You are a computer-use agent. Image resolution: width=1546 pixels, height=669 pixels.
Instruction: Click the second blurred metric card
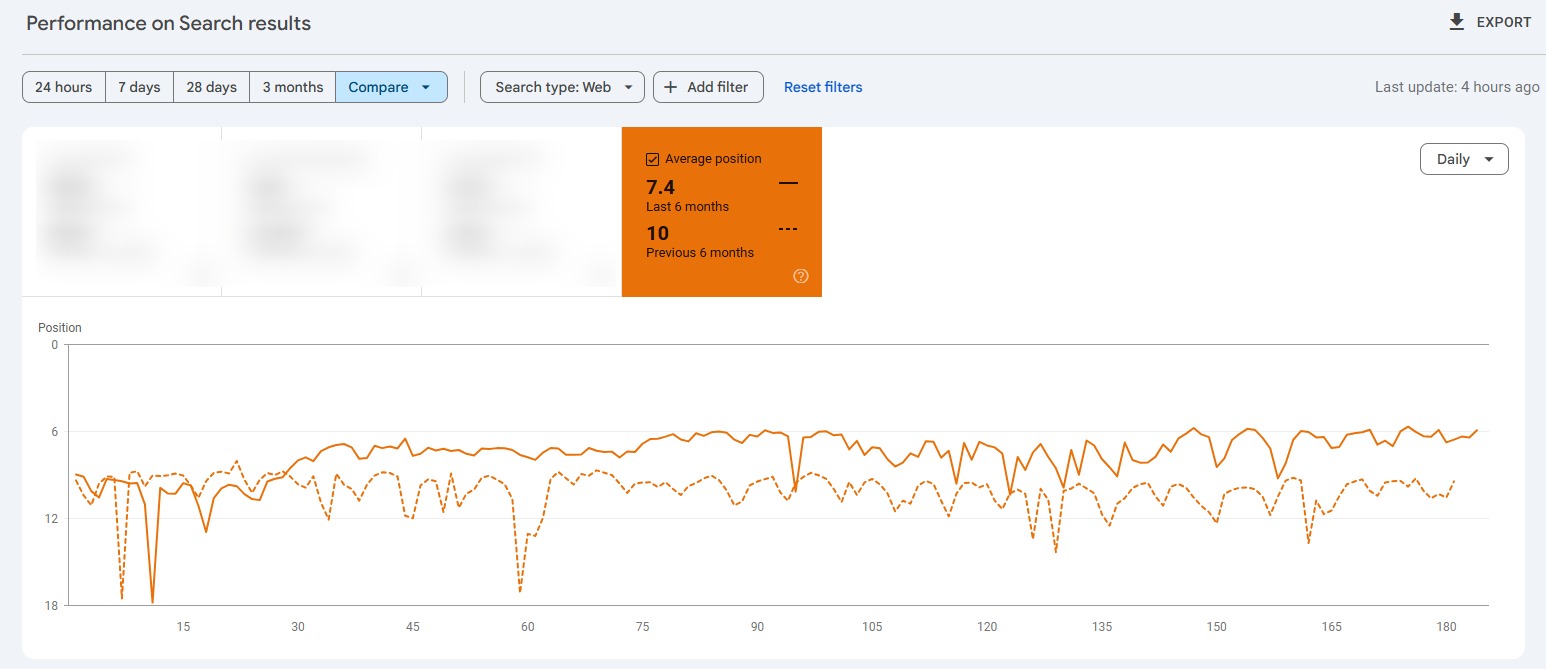coord(321,212)
